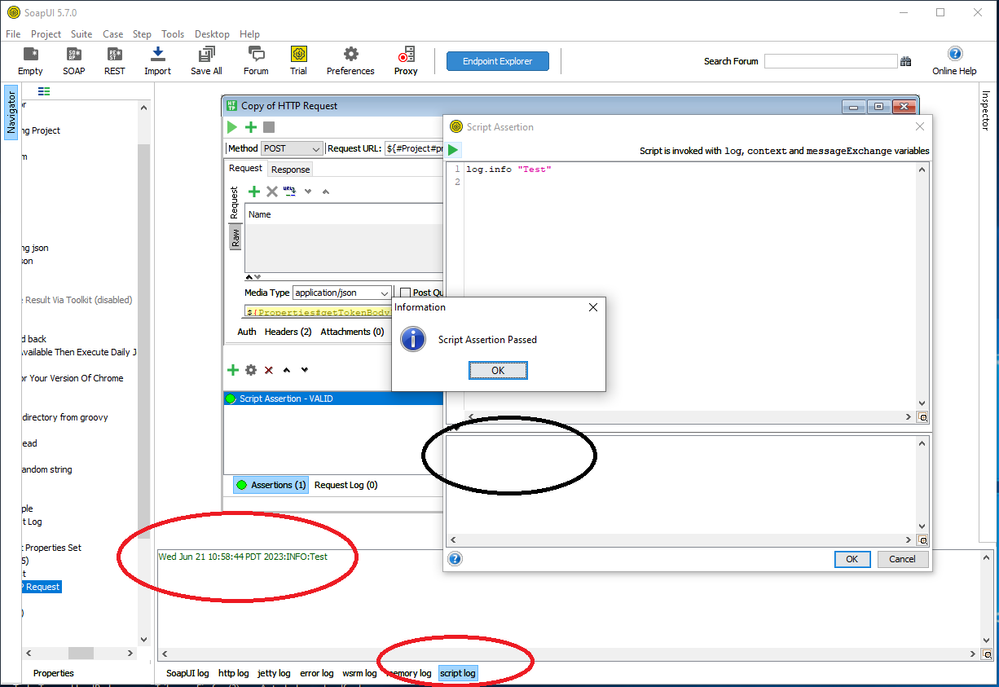Image resolution: width=999 pixels, height=687 pixels.
Task: Run the script assertion with the green arrow
Action: pyautogui.click(x=453, y=150)
